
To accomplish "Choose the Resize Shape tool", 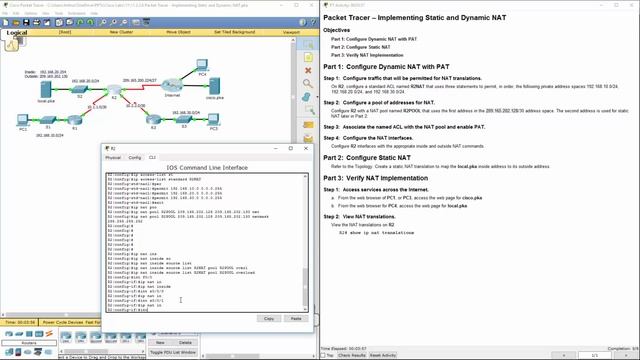I will click(309, 110).
